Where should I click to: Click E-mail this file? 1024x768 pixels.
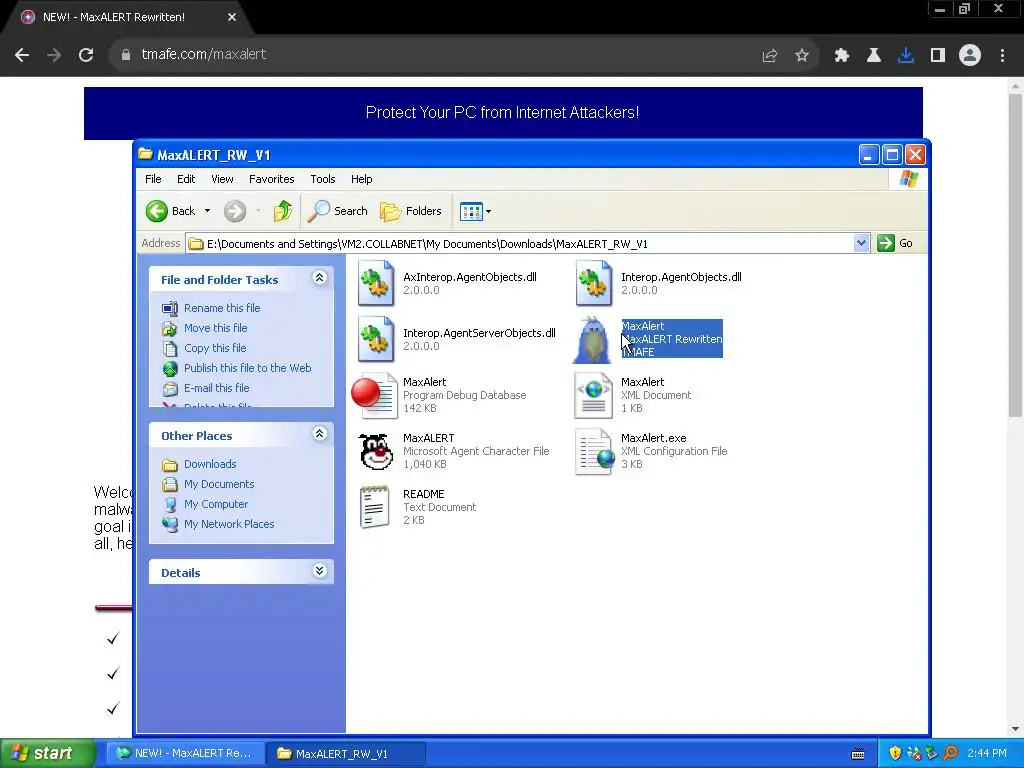pyautogui.click(x=217, y=388)
